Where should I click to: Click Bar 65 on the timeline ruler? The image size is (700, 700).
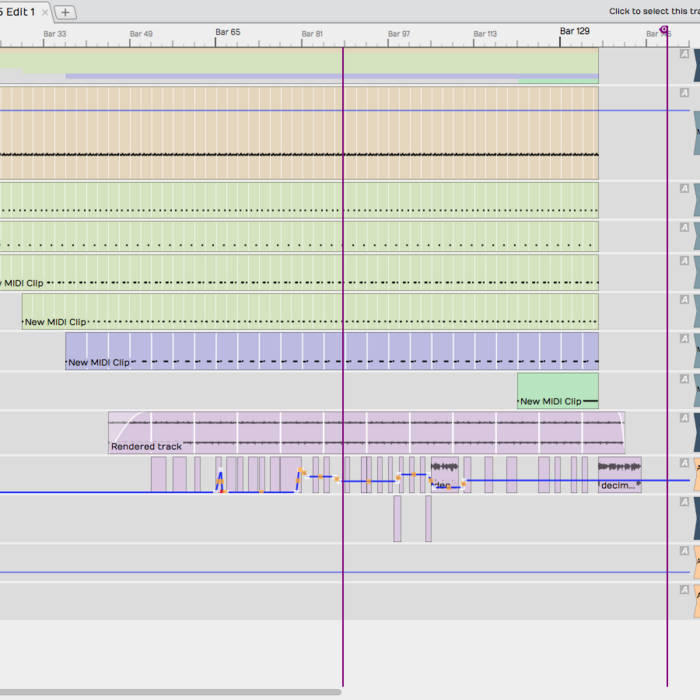[x=228, y=32]
